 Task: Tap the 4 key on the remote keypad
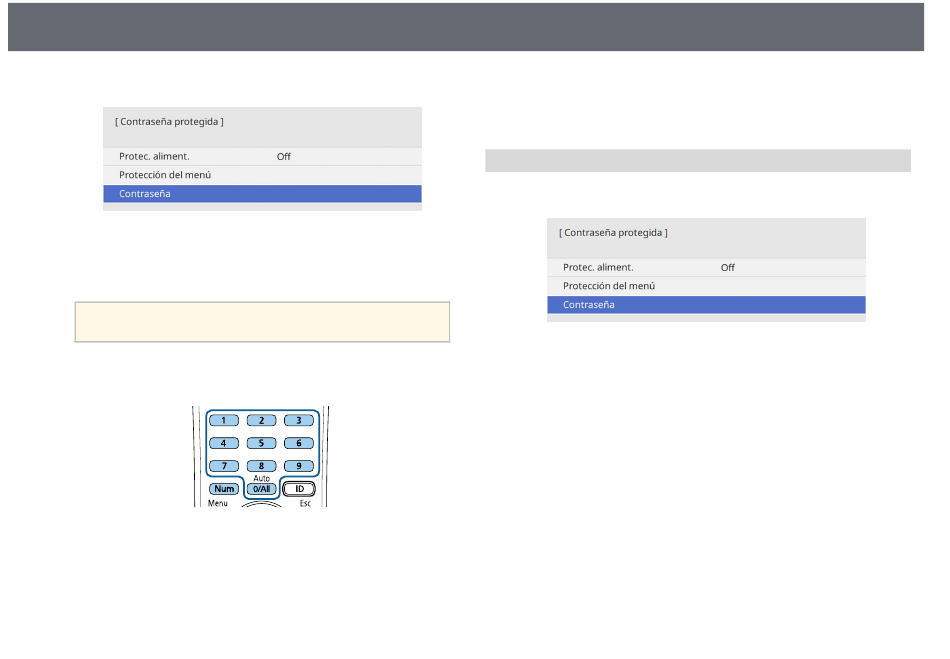tap(224, 443)
